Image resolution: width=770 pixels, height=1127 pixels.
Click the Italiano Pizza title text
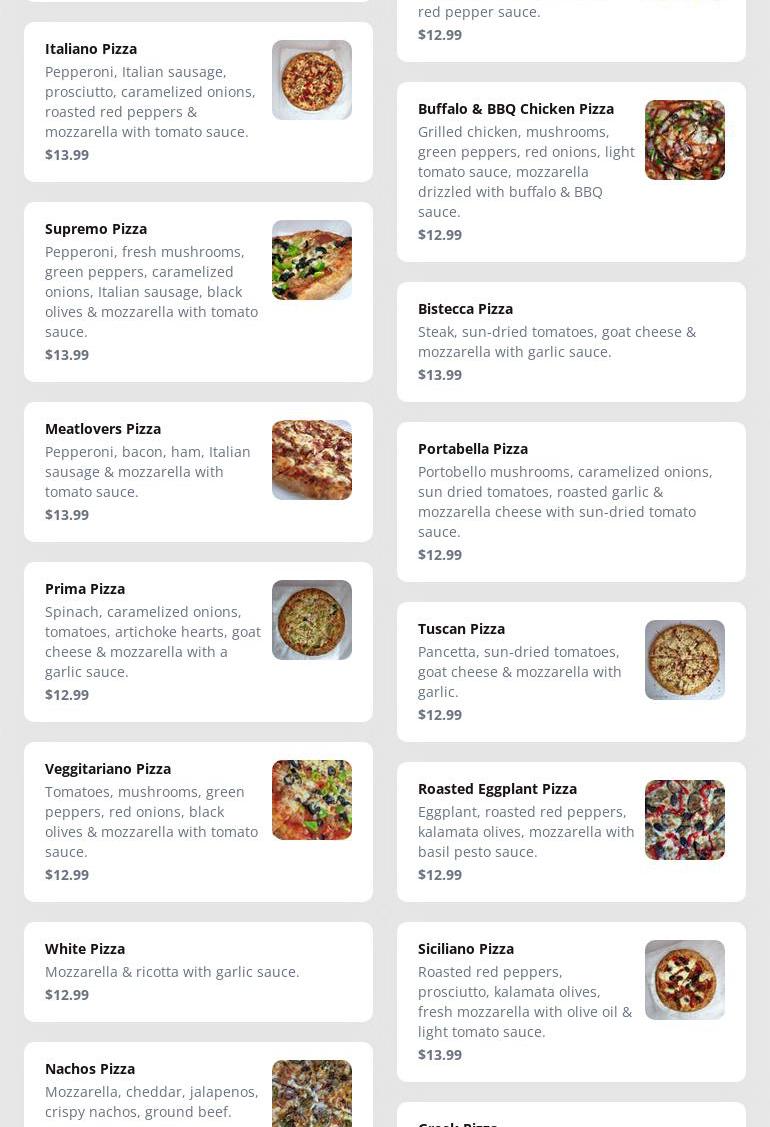tap(91, 49)
